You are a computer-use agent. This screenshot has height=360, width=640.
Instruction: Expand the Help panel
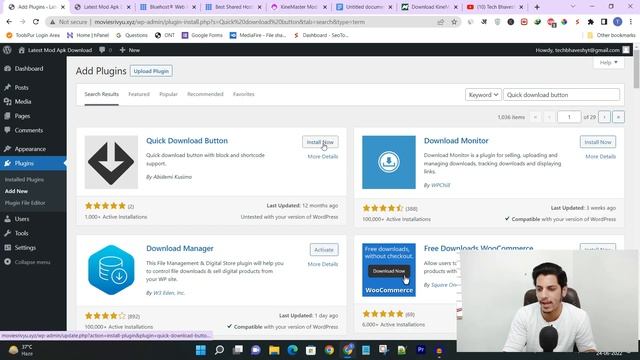609,62
